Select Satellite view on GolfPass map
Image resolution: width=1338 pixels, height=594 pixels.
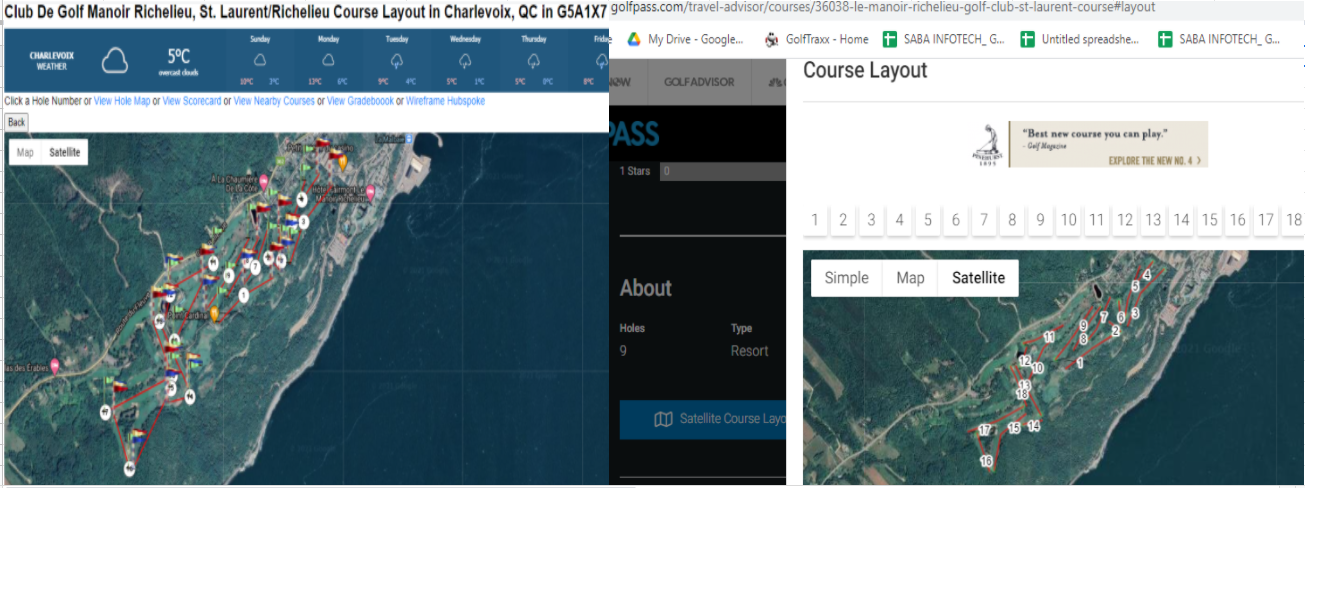point(978,278)
